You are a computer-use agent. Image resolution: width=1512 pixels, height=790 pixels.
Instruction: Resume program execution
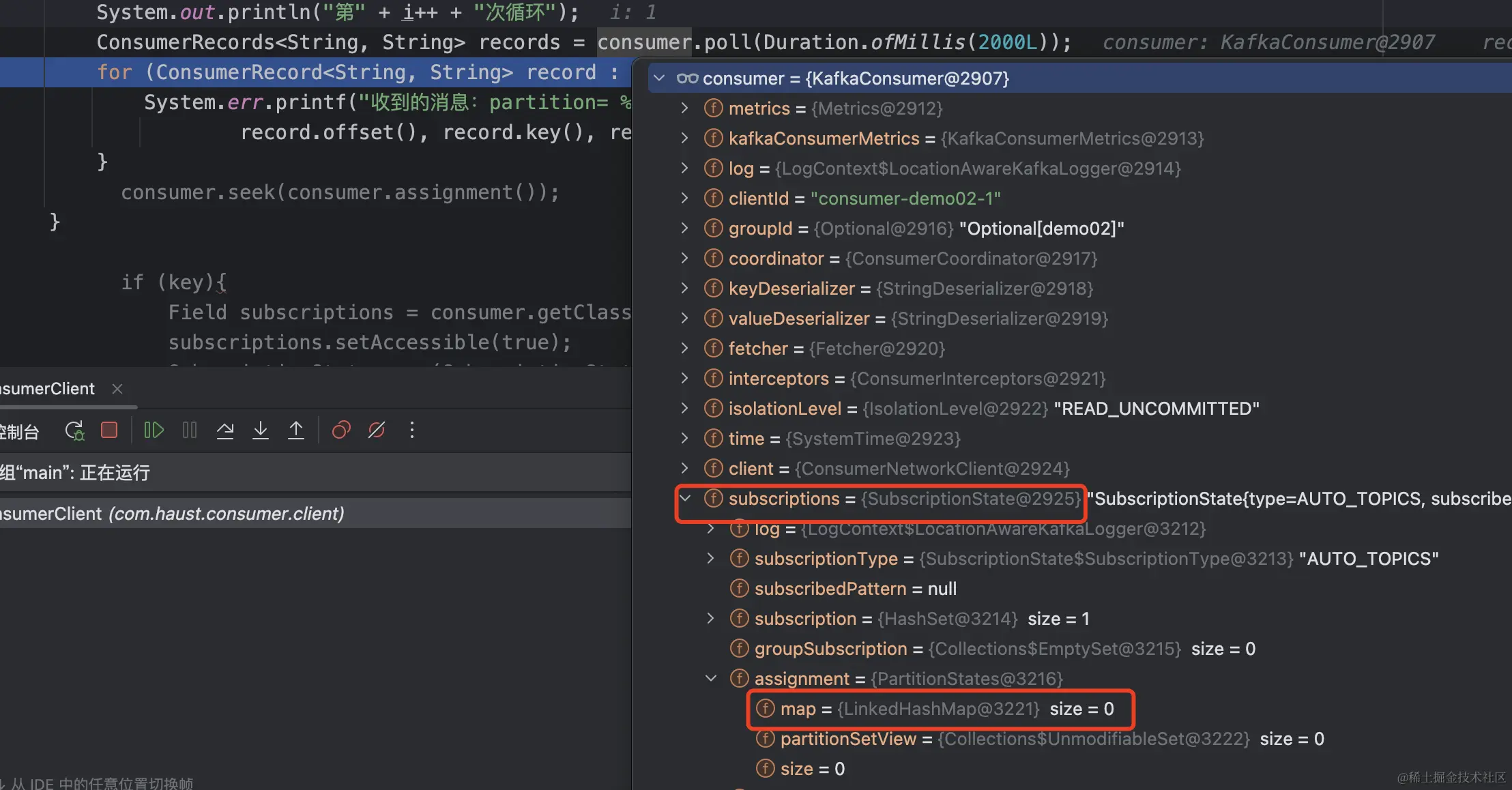pos(154,430)
